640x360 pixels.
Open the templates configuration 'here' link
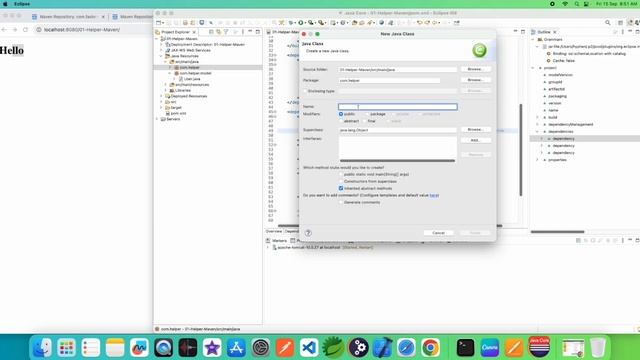click(x=434, y=195)
